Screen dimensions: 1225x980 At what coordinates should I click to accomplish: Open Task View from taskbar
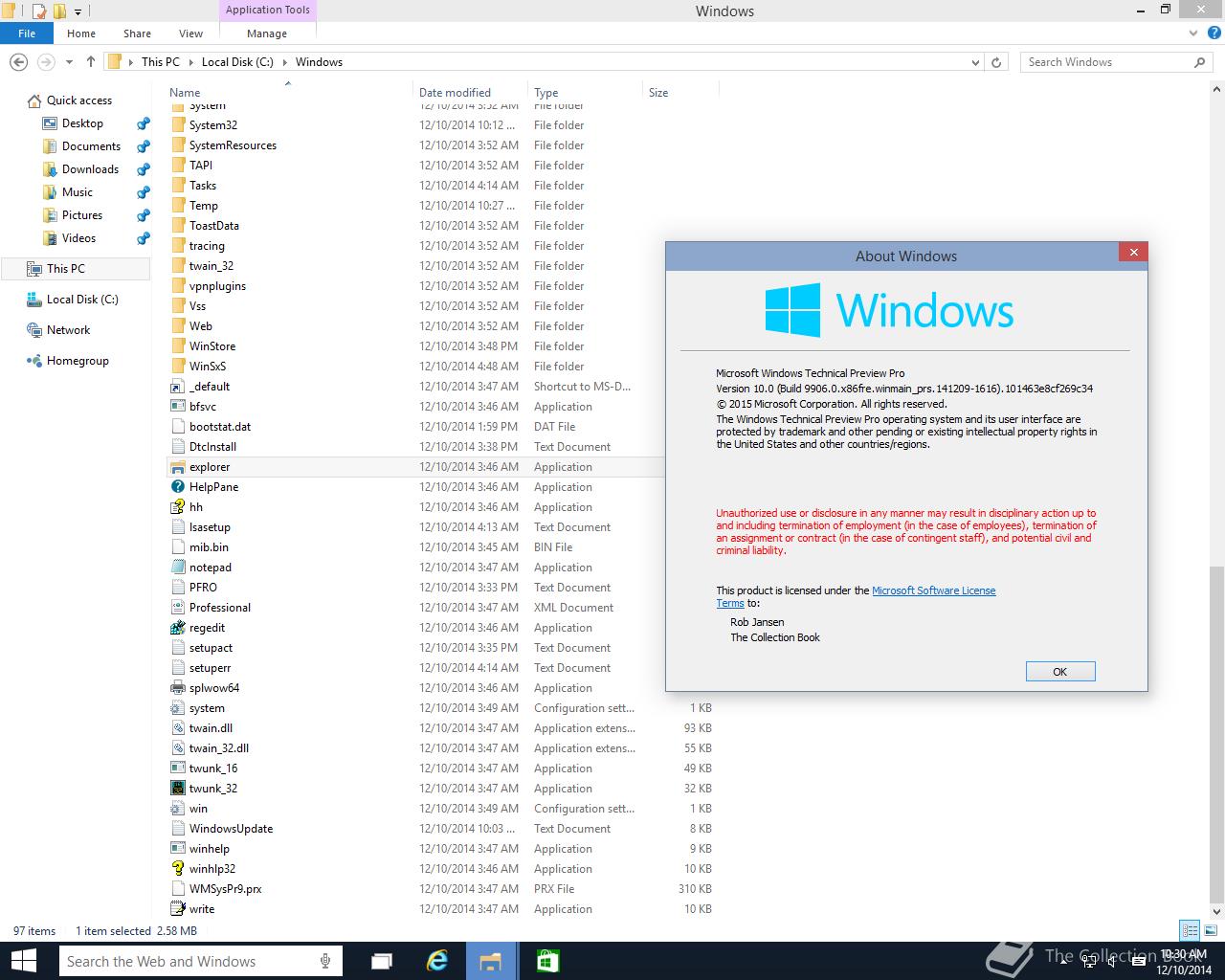click(382, 961)
